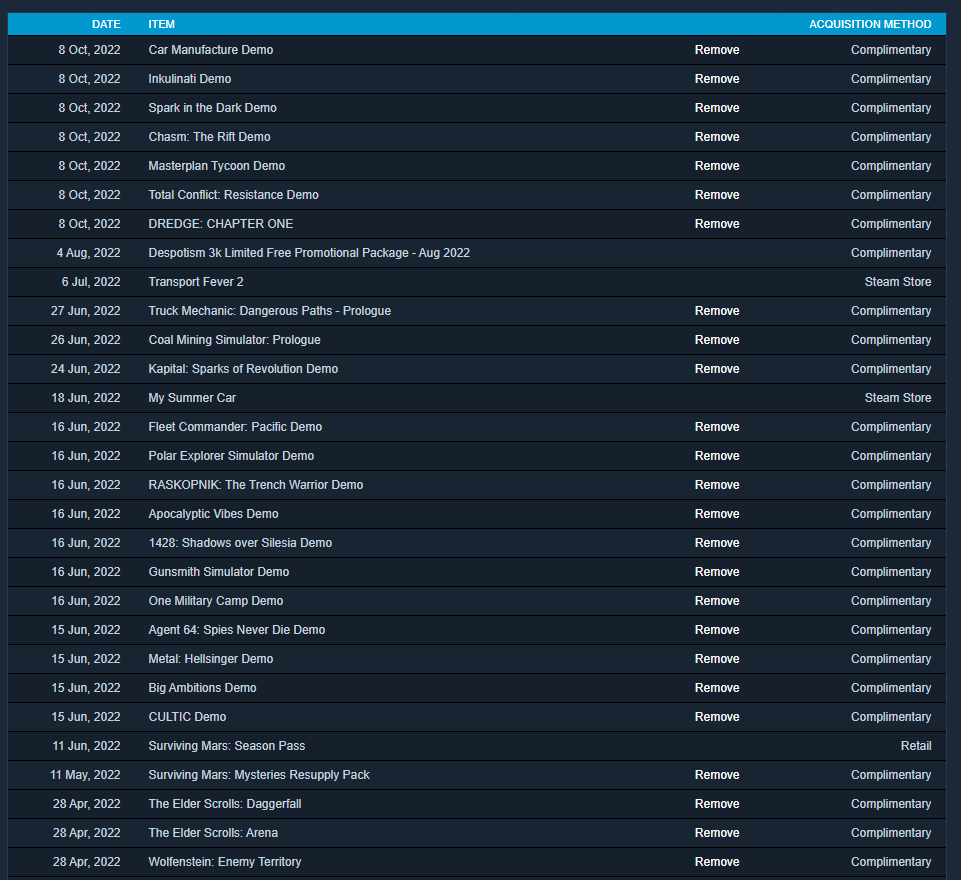This screenshot has width=961, height=880.
Task: Remove Gunsmith Simulator Demo
Action: [x=716, y=572]
